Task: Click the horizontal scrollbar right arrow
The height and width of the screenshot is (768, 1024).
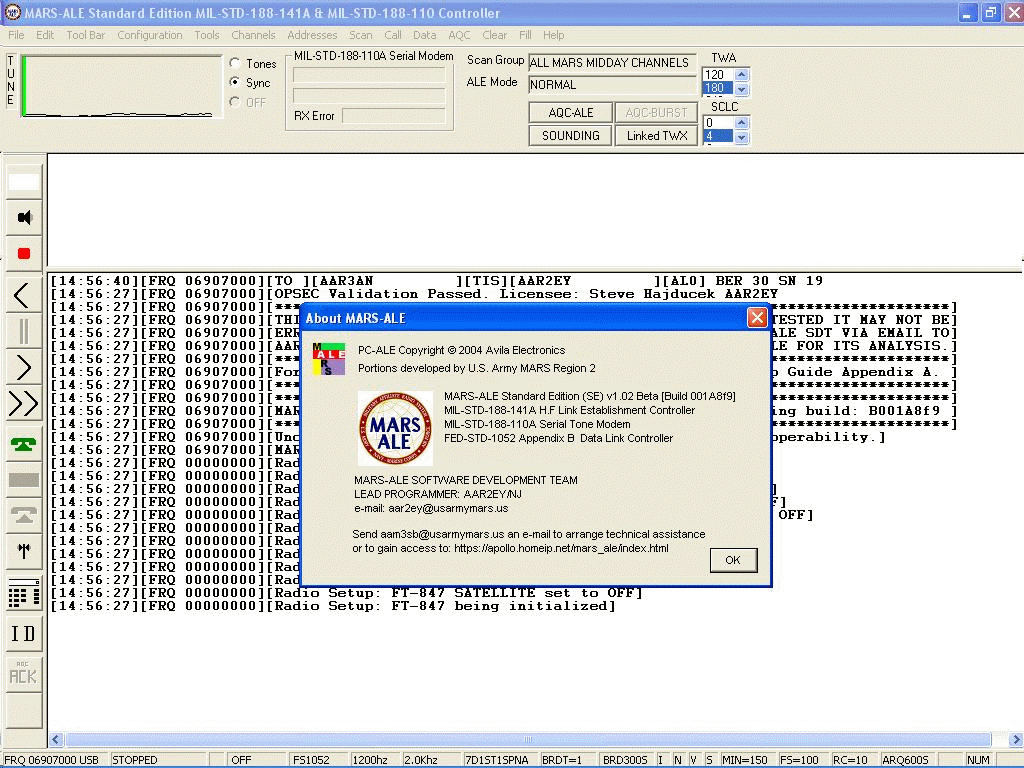Action: [1016, 739]
